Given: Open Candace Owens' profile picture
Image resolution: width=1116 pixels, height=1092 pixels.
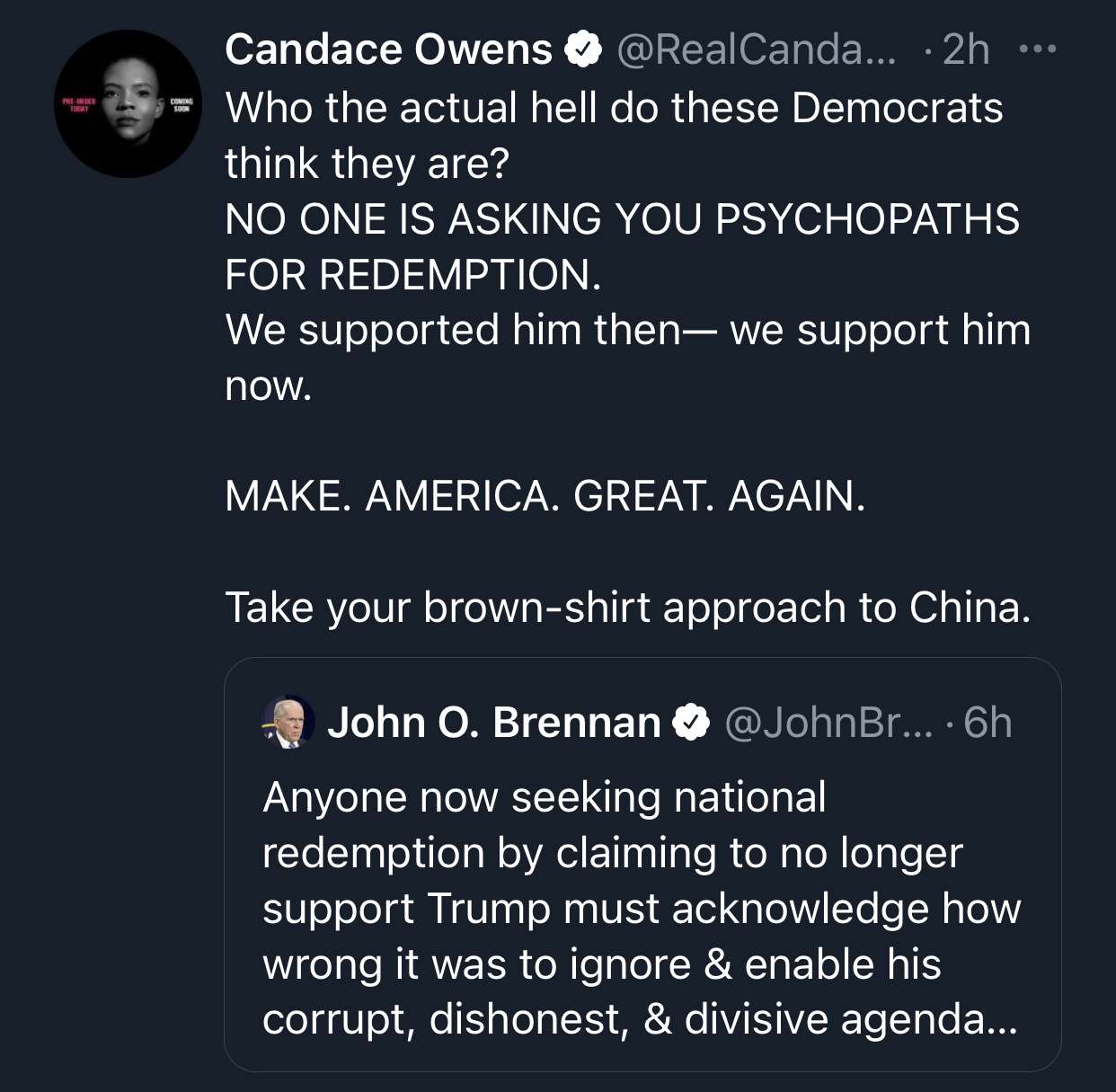Looking at the screenshot, I should coord(128,103).
